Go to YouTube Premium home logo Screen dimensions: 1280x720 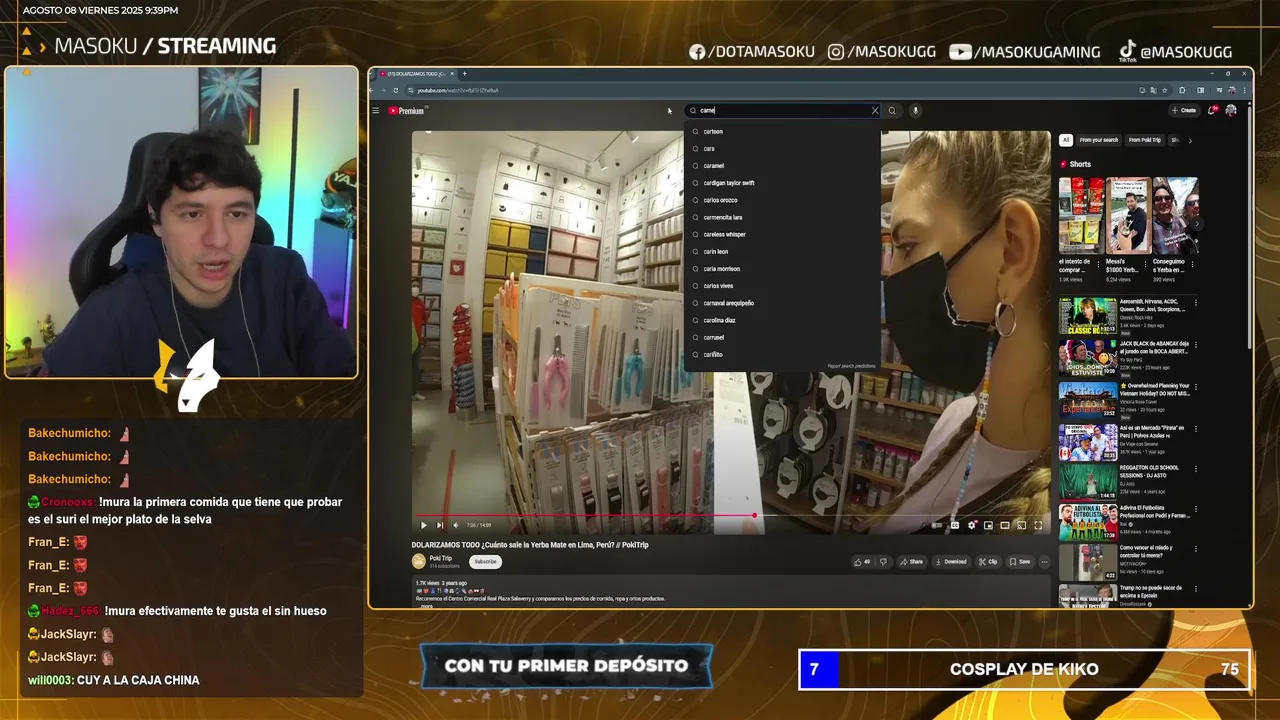pyautogui.click(x=406, y=111)
